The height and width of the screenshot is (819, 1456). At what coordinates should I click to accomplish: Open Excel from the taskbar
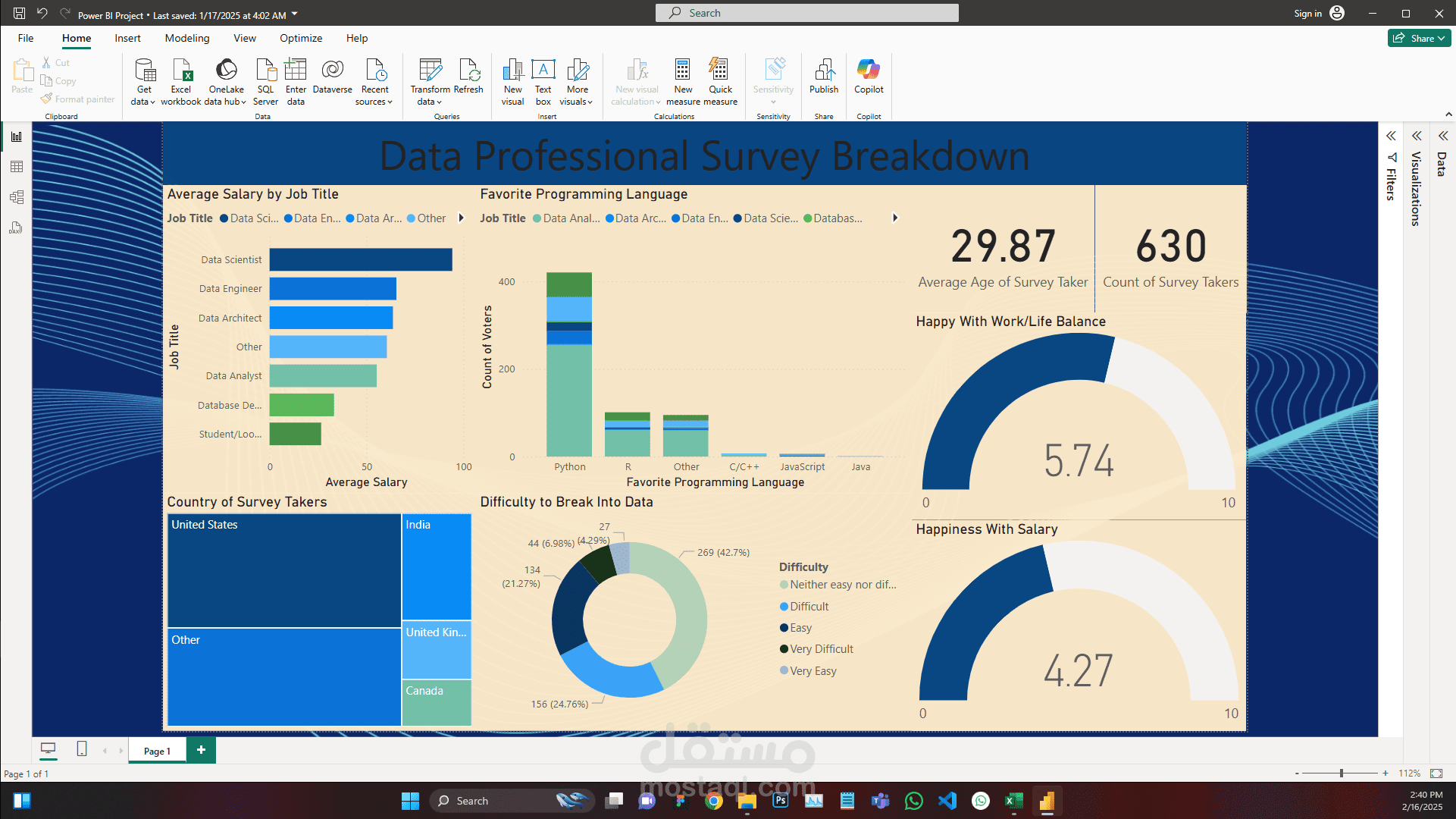tap(1013, 801)
